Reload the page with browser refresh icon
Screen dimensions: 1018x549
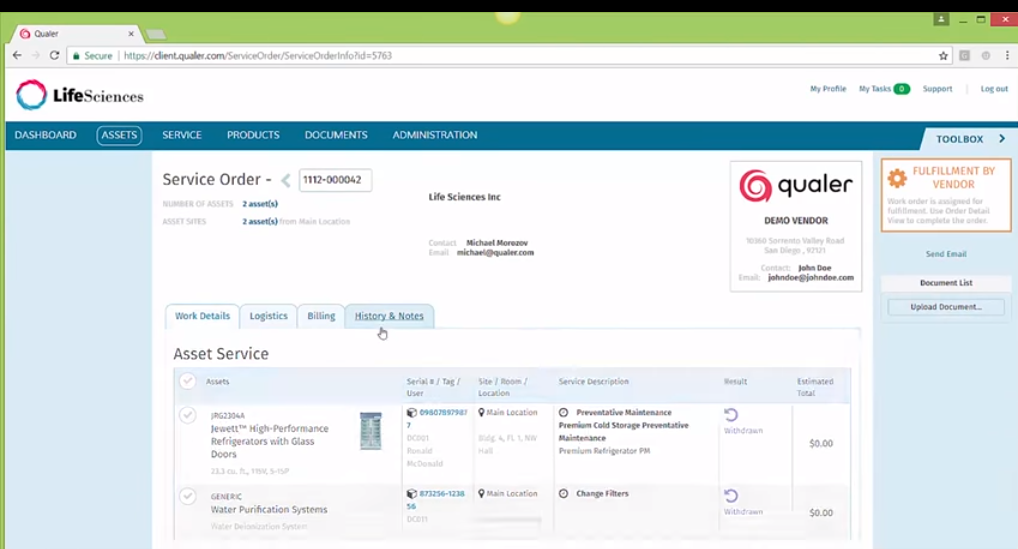pyautogui.click(x=54, y=56)
